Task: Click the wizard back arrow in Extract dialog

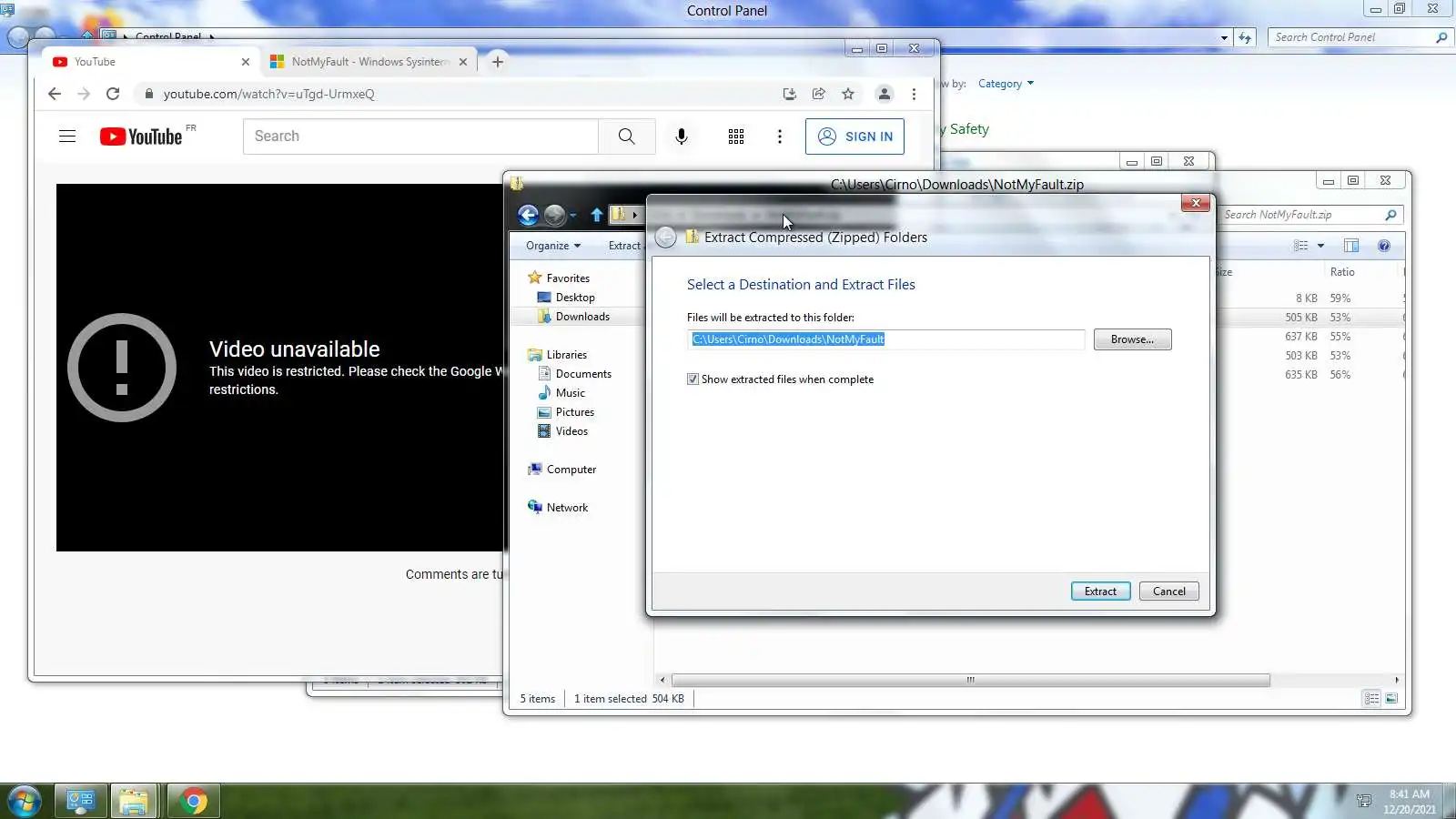Action: point(666,238)
